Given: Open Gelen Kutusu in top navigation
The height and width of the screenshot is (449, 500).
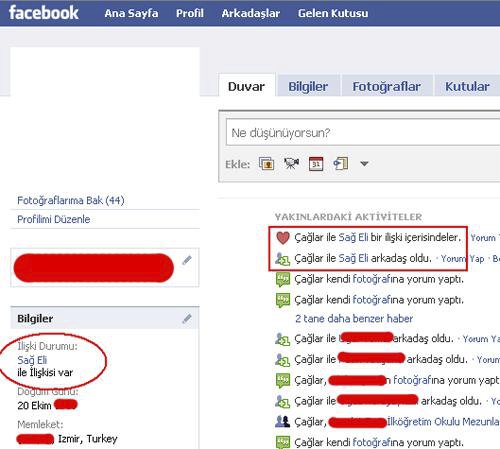Looking at the screenshot, I should (333, 13).
